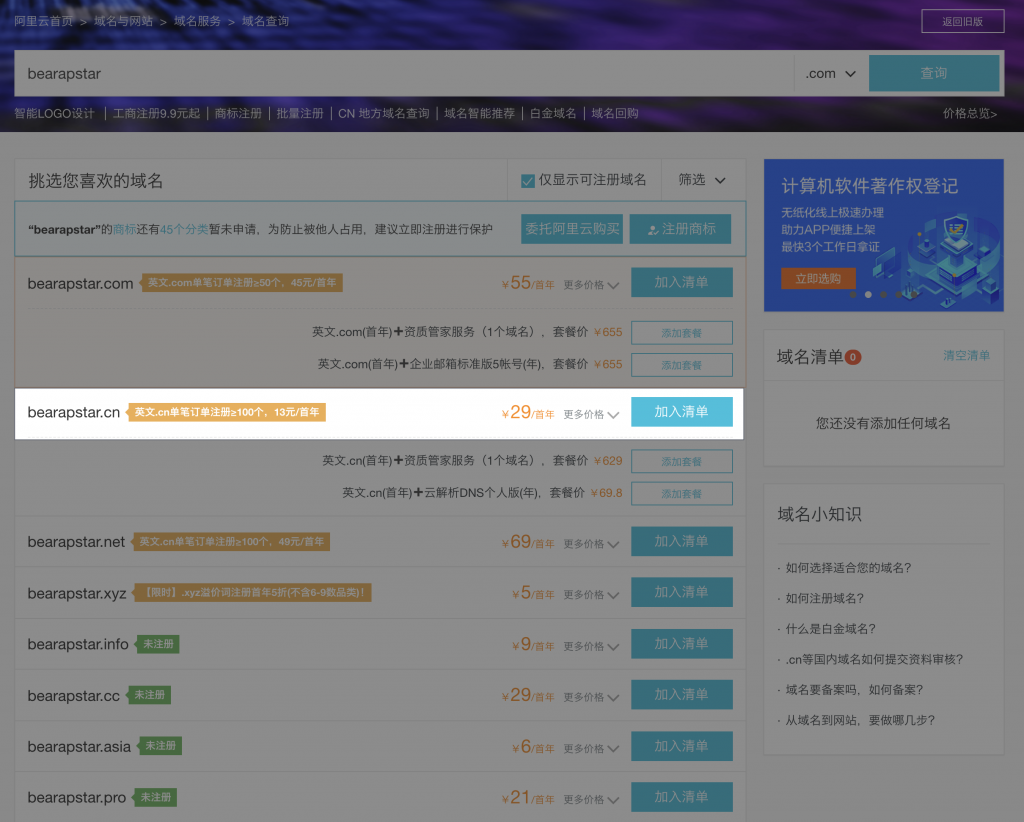The image size is (1024, 822).
Task: Expand 更多价格 for bearapstar.cc
Action: [x=591, y=697]
